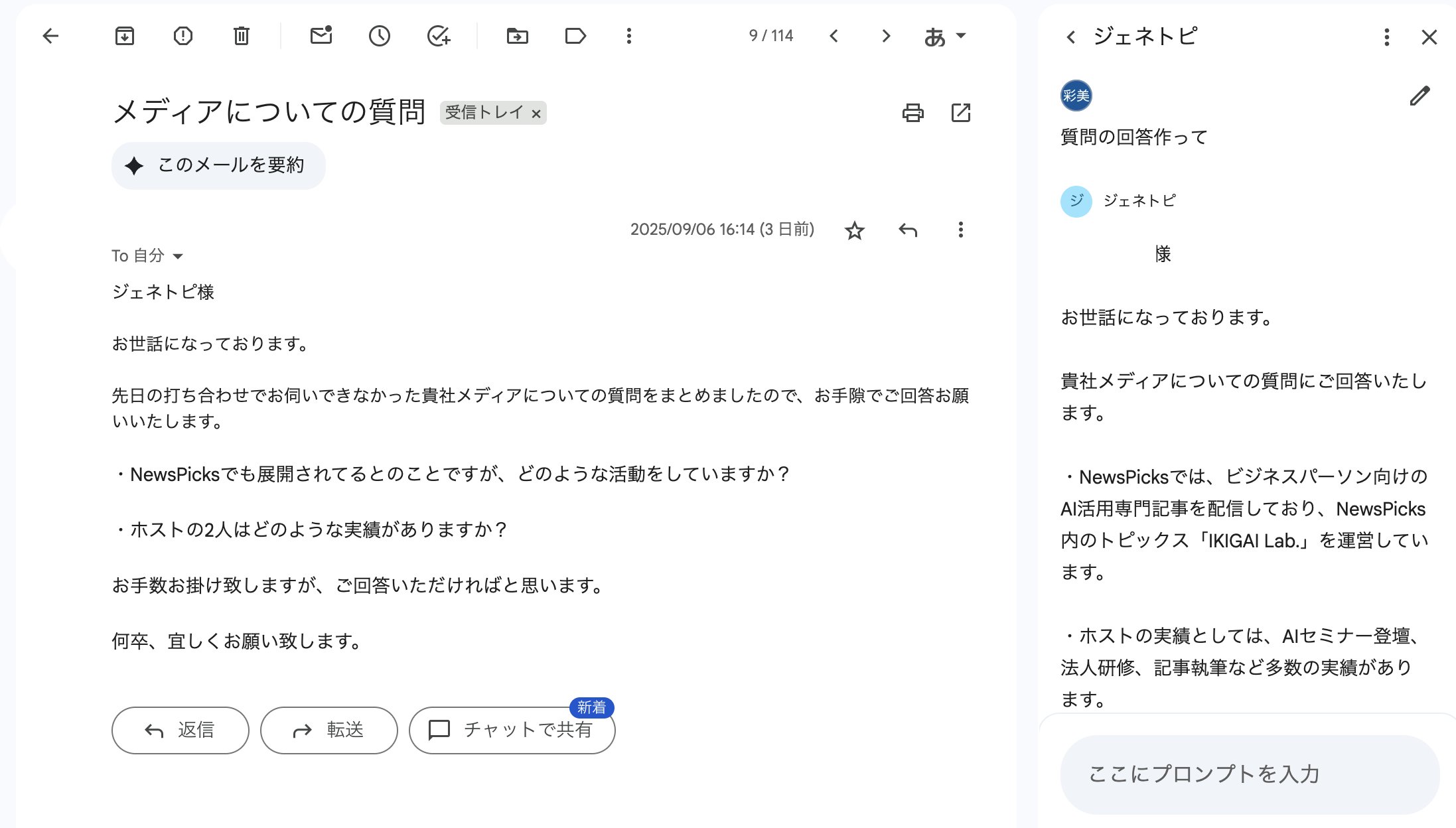Screen dimensions: 1456x828
Task: Go back in the ジェネトピ side panel
Action: pyautogui.click(x=1070, y=37)
